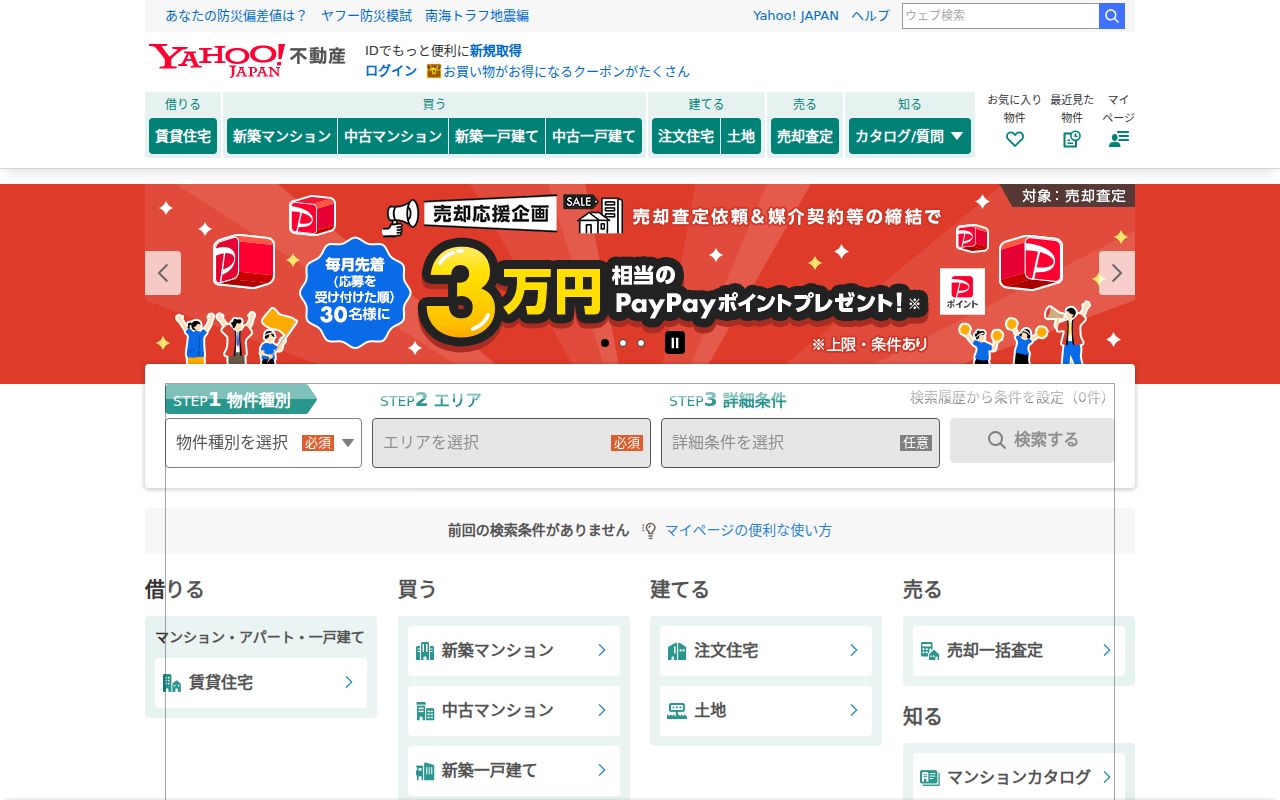Image resolution: width=1280 pixels, height=800 pixels.
Task: Open 賃貸住宅 in the navigation bar
Action: [183, 136]
